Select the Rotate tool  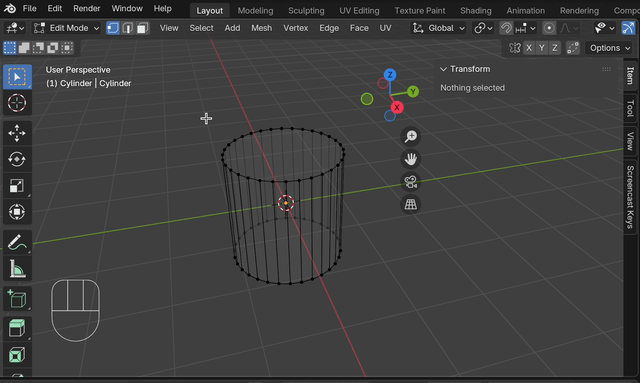[17, 159]
